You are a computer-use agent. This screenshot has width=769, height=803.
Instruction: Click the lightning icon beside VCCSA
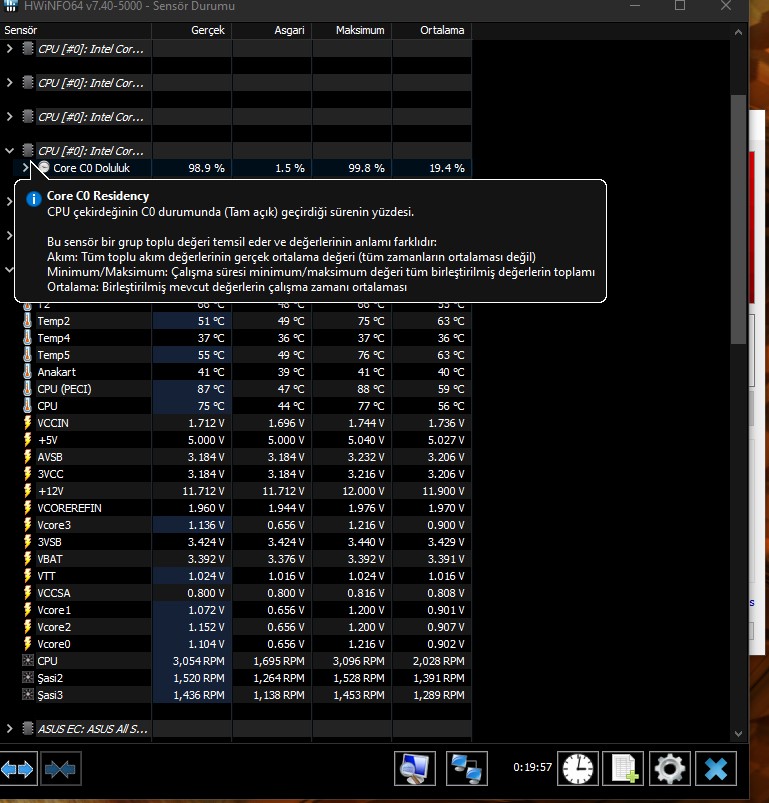click(27, 593)
